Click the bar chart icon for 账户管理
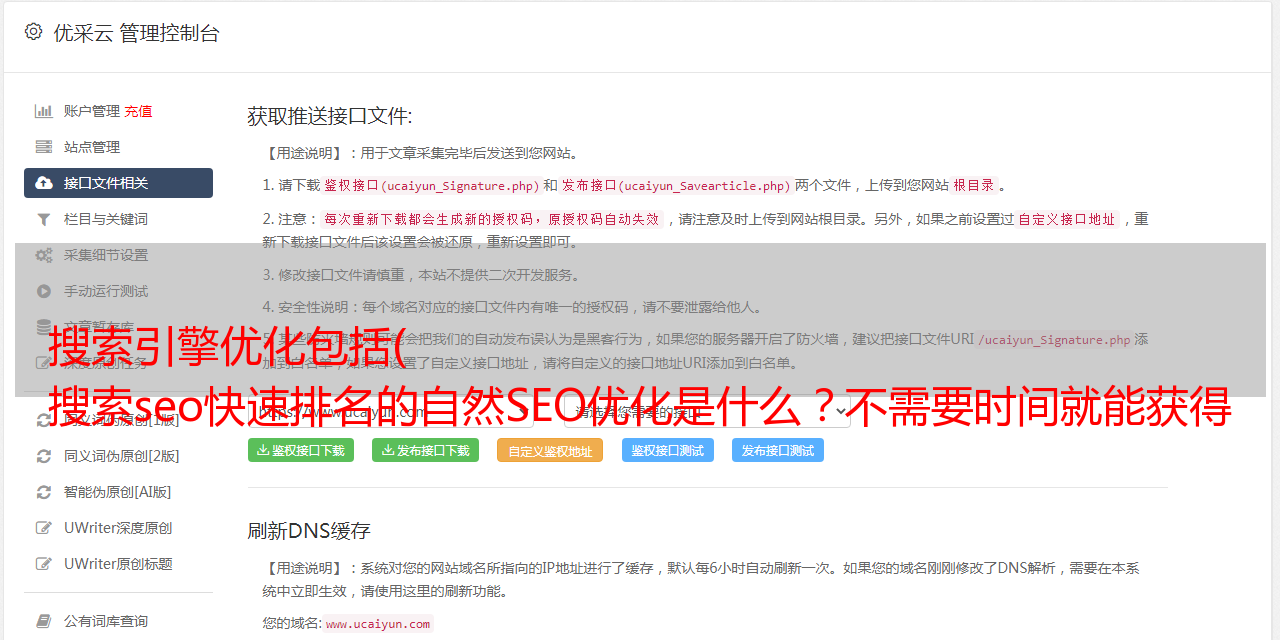Image resolution: width=1280 pixels, height=640 pixels. (x=44, y=111)
